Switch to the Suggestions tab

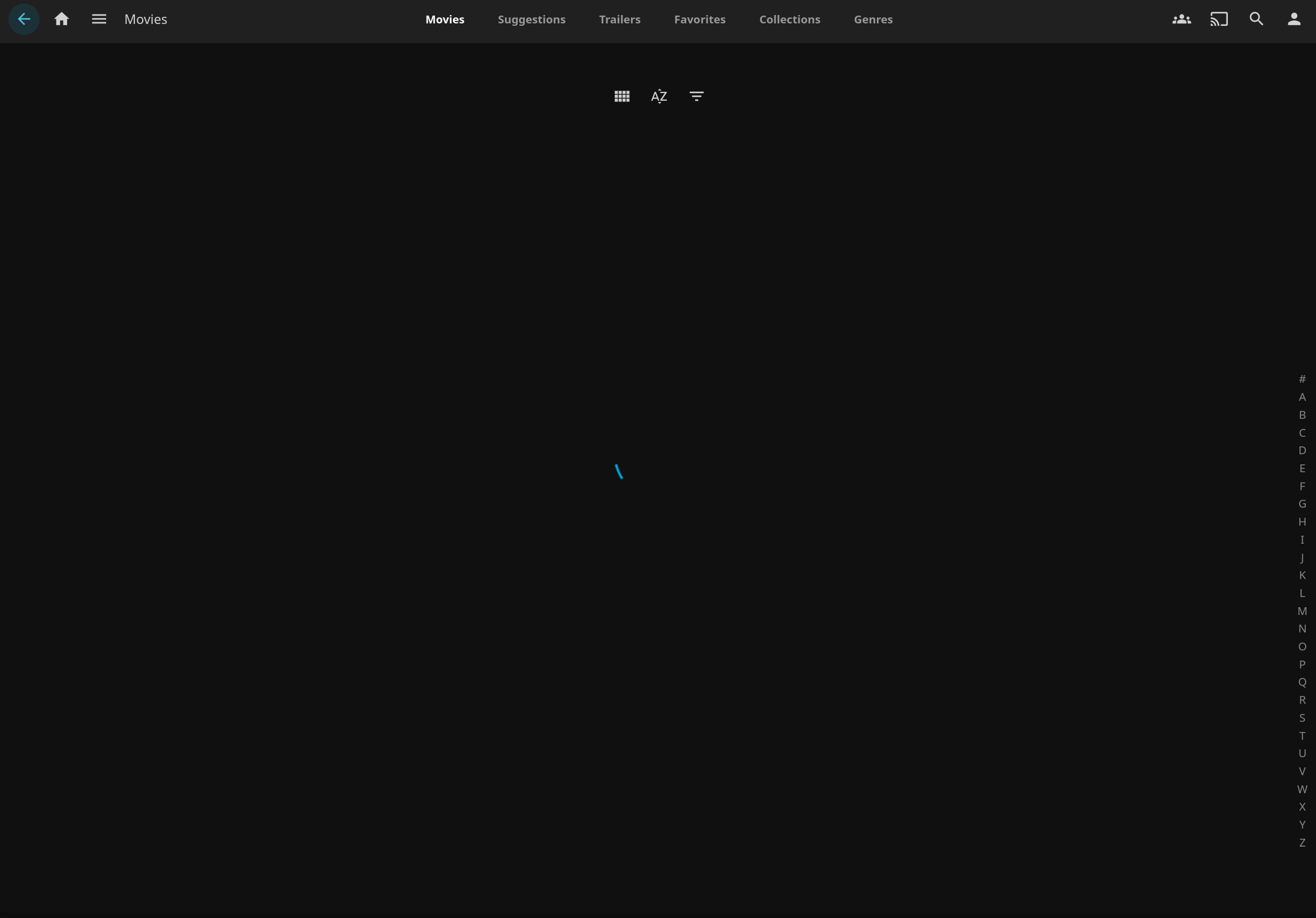pyautogui.click(x=531, y=19)
